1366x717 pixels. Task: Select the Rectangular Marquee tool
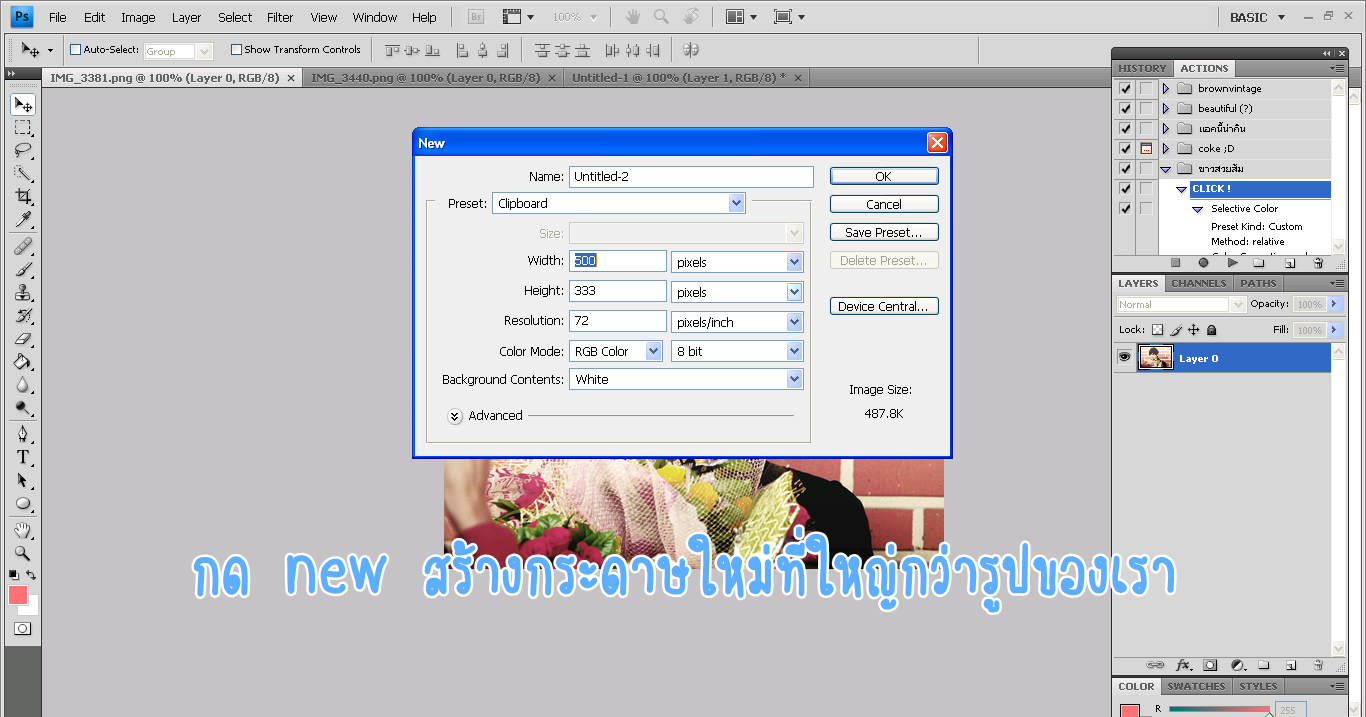[22, 128]
